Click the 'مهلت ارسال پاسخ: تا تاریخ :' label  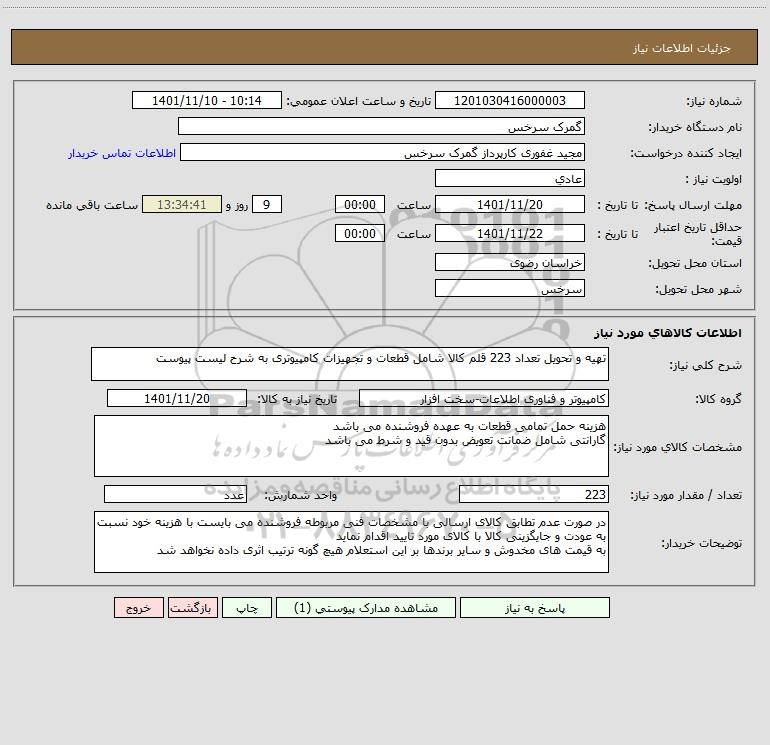point(669,205)
